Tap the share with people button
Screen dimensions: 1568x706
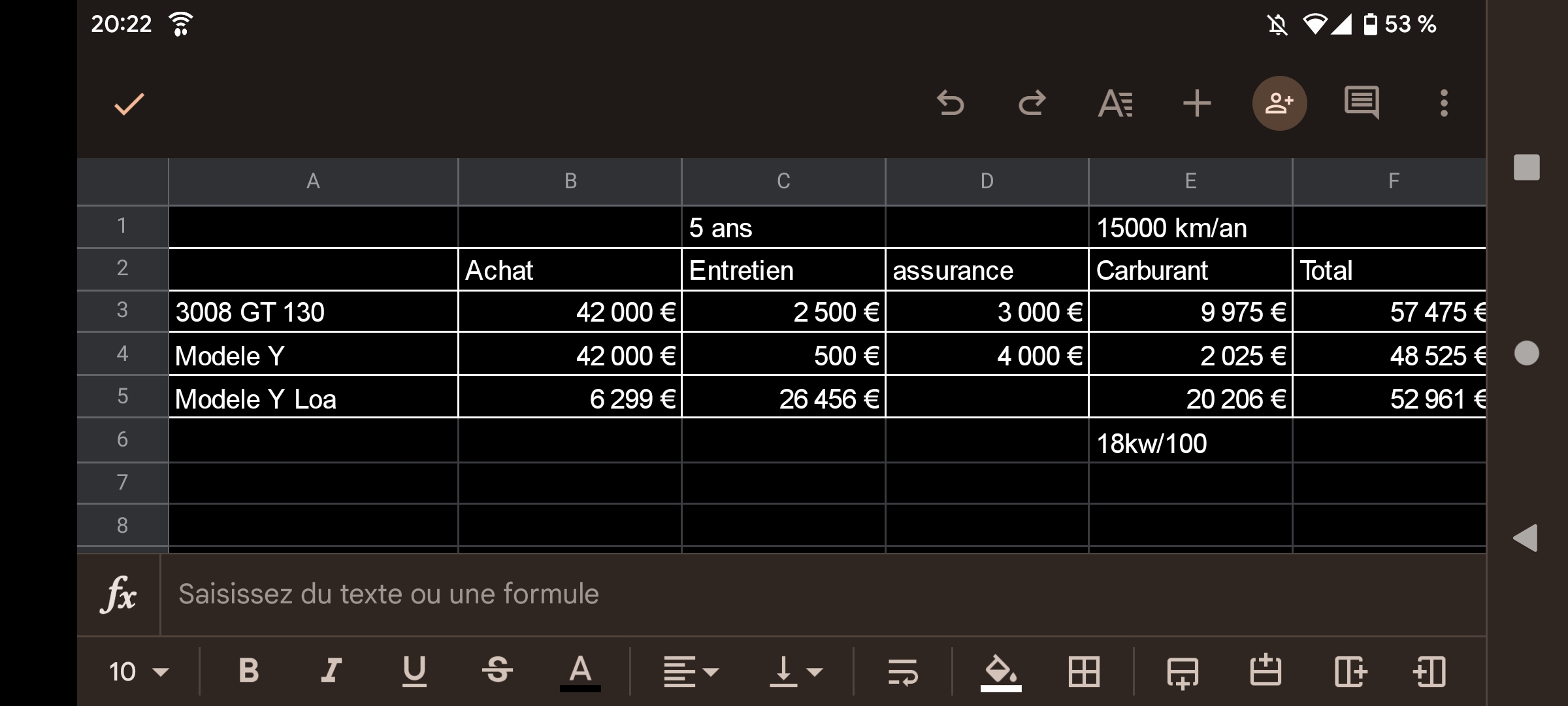[1279, 103]
